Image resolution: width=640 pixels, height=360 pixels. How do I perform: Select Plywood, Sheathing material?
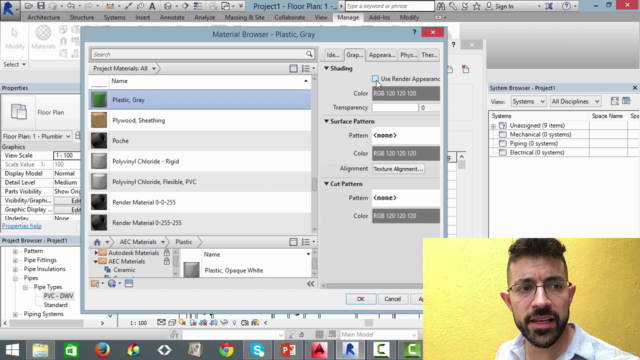pos(200,120)
